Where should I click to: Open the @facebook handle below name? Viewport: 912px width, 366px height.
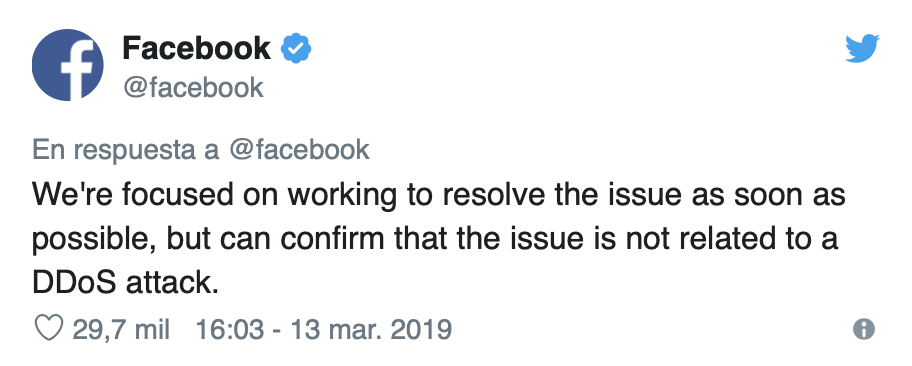193,88
